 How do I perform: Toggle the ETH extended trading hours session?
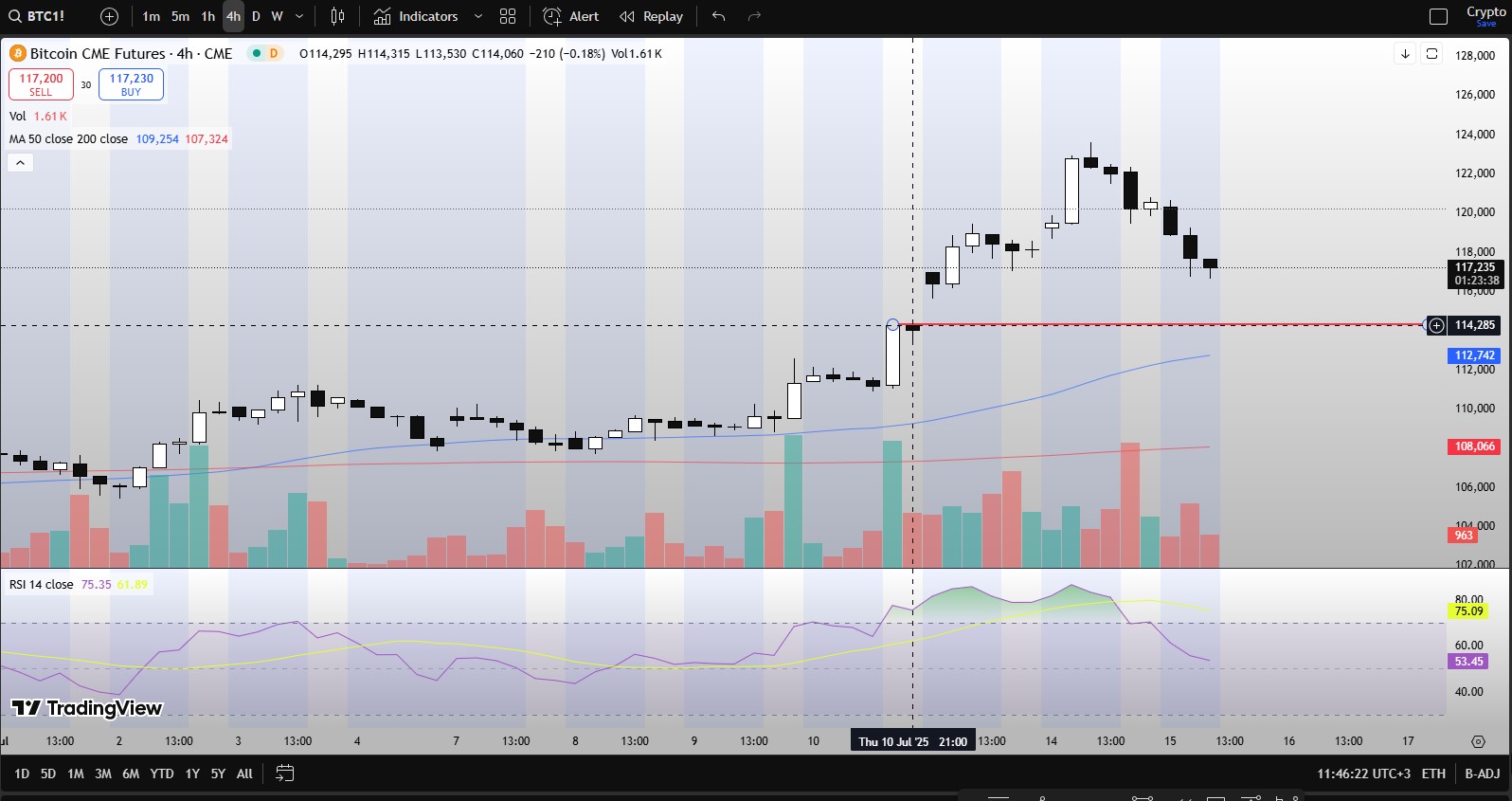(x=1433, y=774)
